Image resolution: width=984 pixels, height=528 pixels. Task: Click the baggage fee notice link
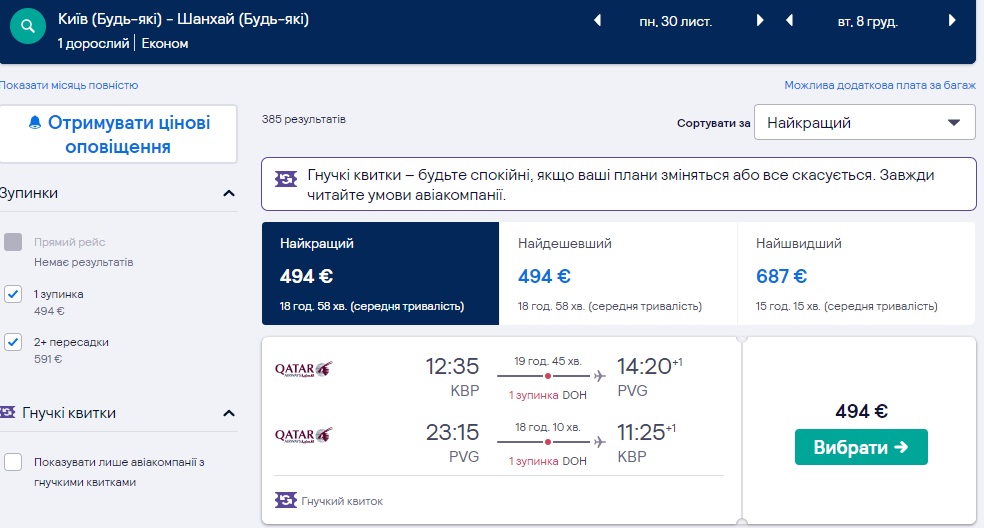879,86
